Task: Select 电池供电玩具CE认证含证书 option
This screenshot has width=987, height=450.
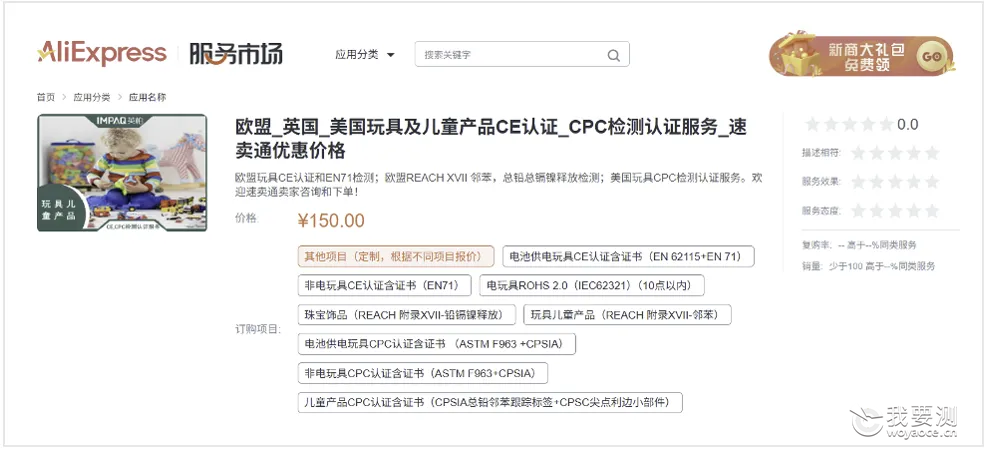Action: [628, 257]
